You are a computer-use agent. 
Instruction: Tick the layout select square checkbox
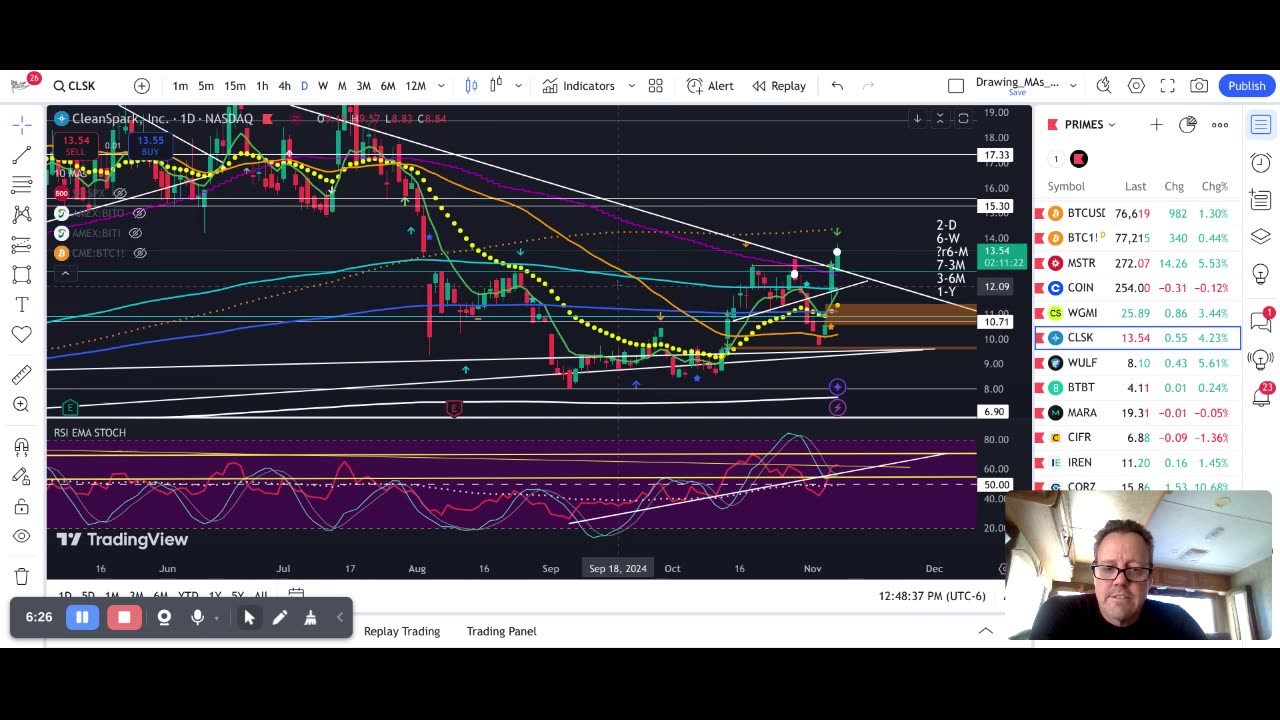(x=956, y=86)
